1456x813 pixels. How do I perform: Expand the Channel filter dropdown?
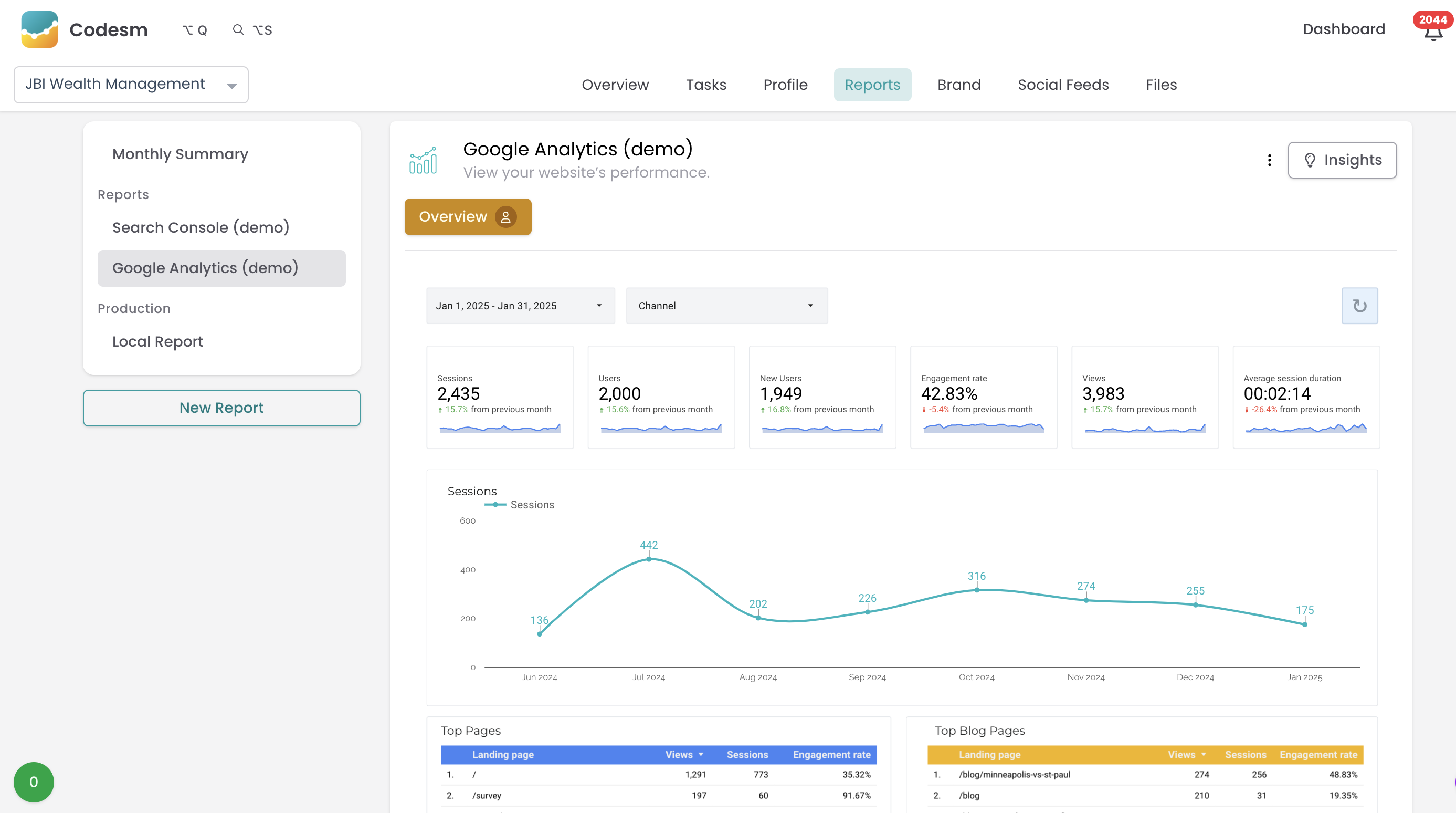tap(726, 305)
